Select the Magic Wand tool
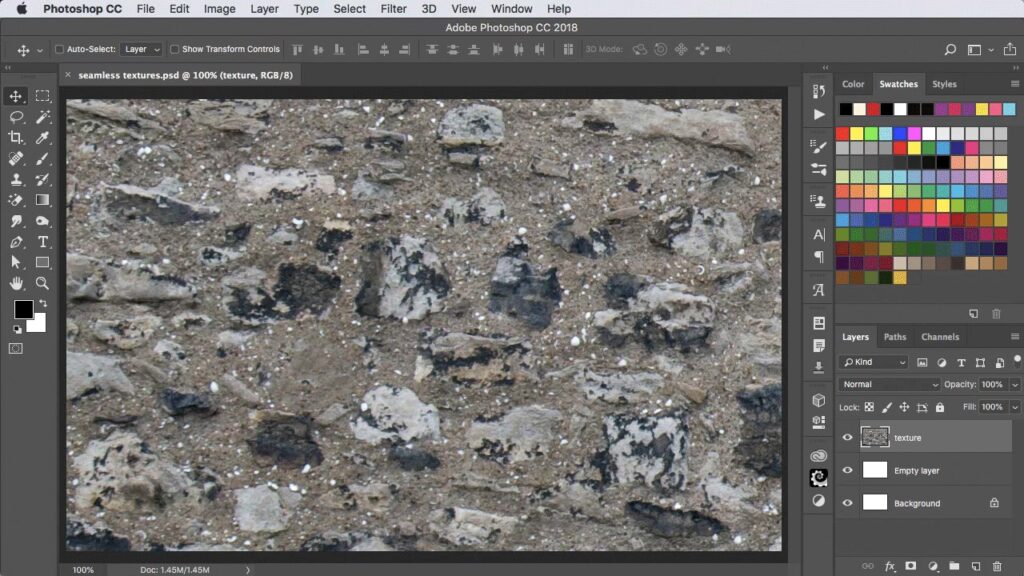Viewport: 1024px width, 576px height. click(x=43, y=117)
